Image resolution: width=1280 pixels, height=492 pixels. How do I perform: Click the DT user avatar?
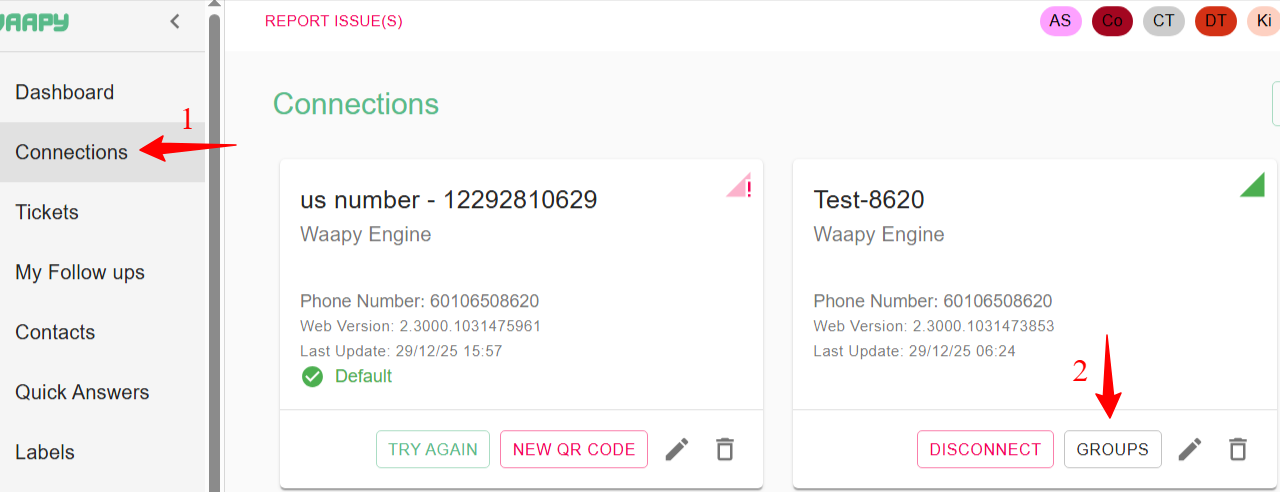[1215, 21]
